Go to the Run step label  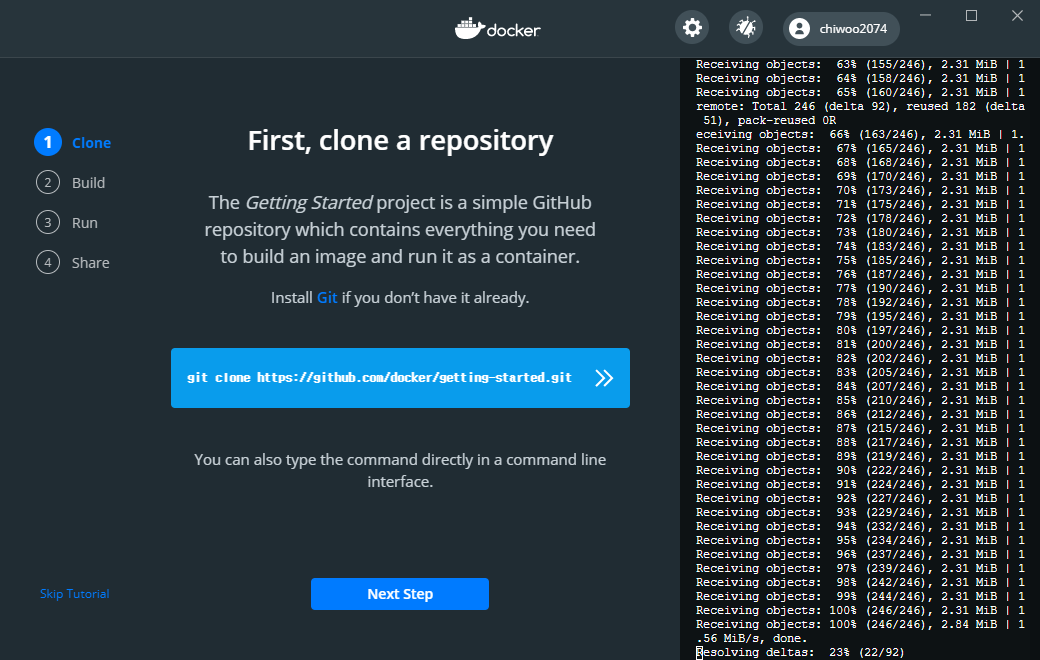tap(85, 223)
